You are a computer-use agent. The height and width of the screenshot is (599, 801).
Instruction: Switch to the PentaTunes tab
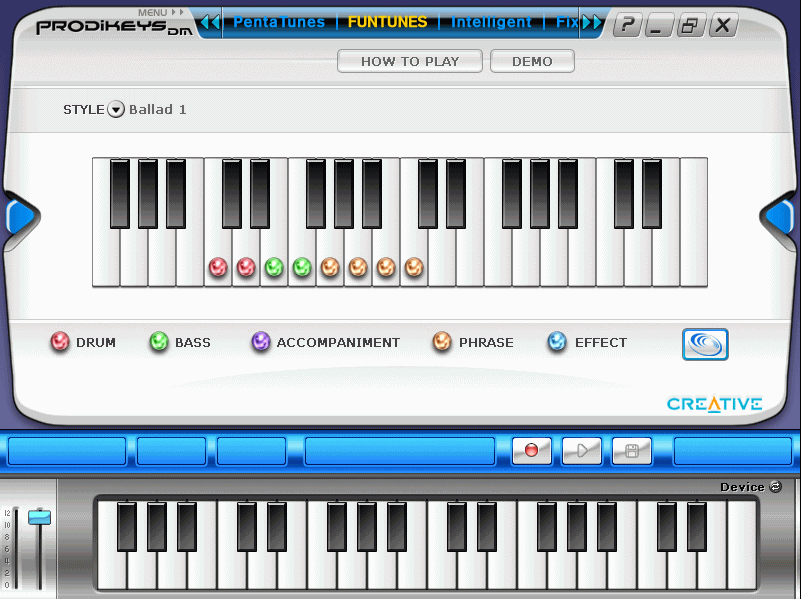[x=279, y=22]
